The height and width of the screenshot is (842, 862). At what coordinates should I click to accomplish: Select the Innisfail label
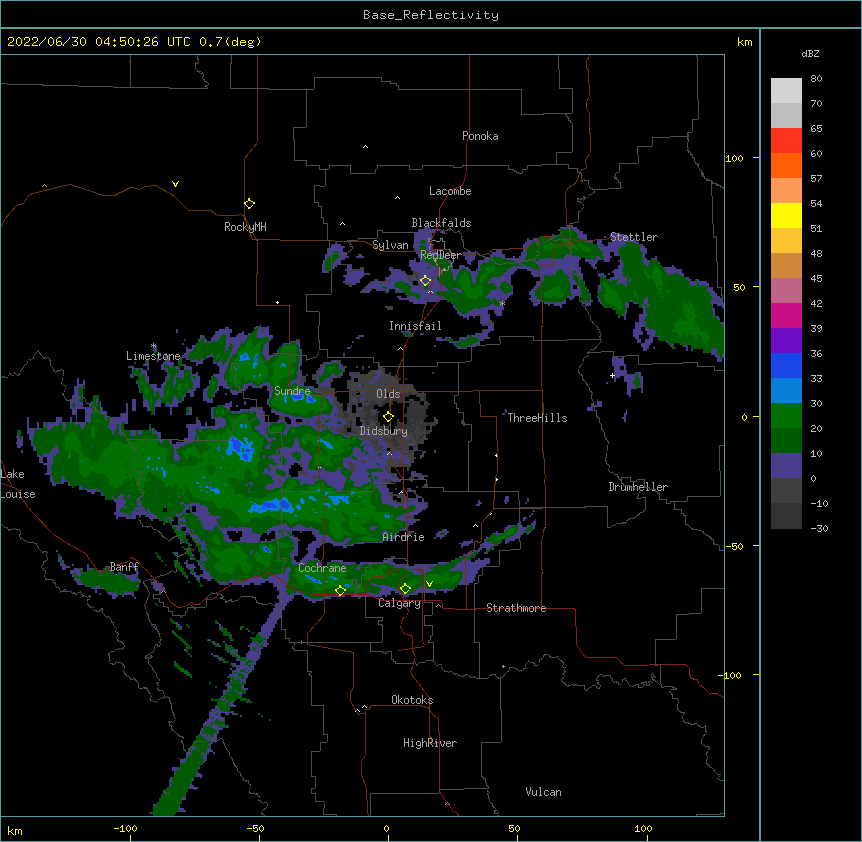point(415,326)
